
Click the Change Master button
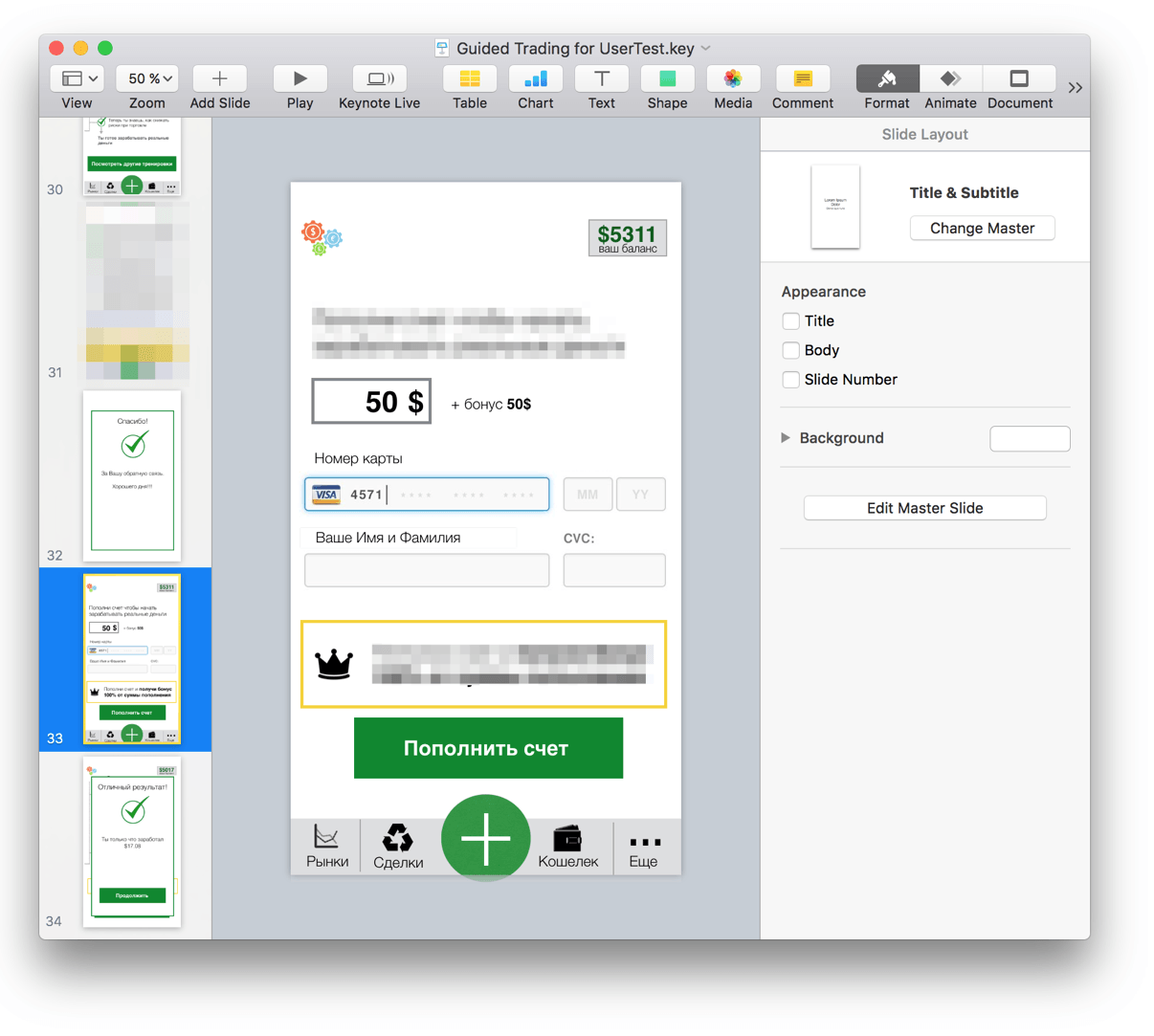[982, 228]
